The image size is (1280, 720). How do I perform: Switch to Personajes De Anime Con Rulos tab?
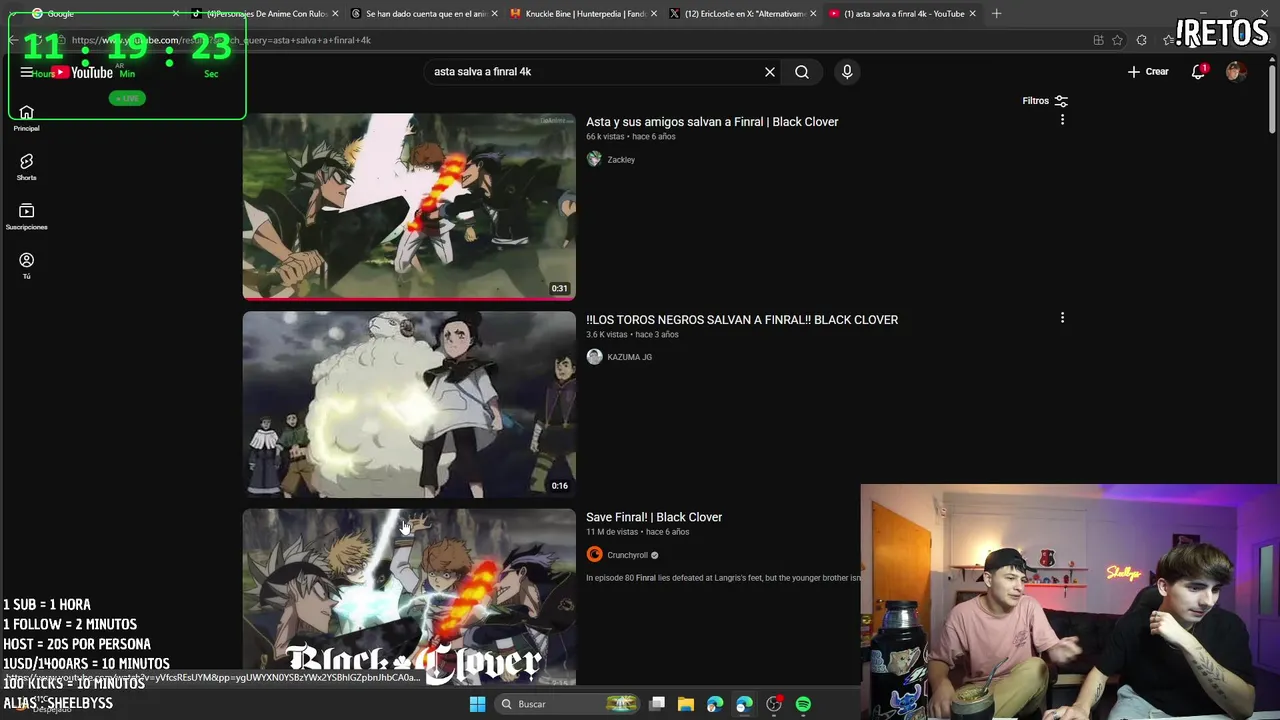point(264,13)
